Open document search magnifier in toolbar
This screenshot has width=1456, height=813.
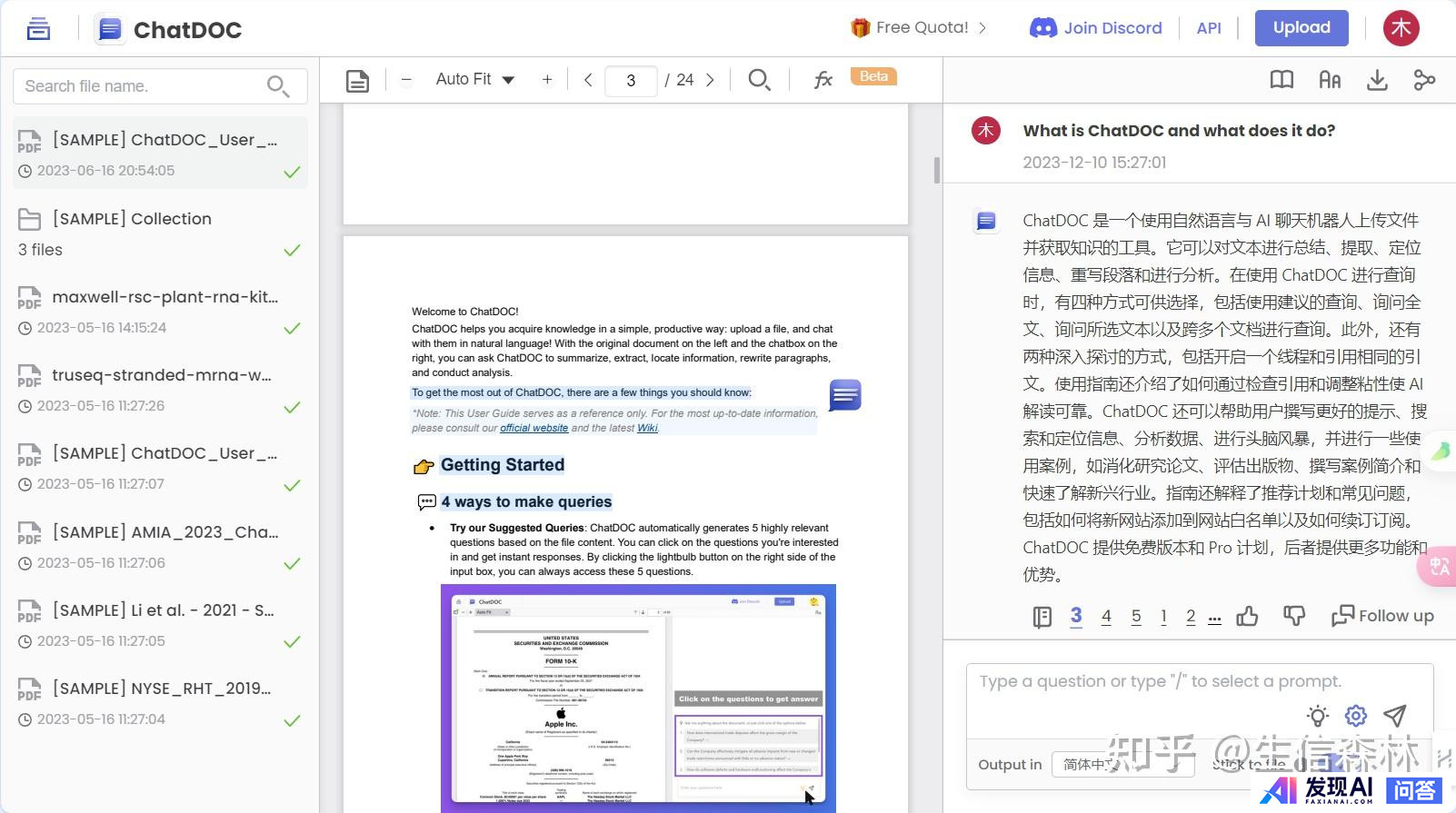(x=759, y=80)
